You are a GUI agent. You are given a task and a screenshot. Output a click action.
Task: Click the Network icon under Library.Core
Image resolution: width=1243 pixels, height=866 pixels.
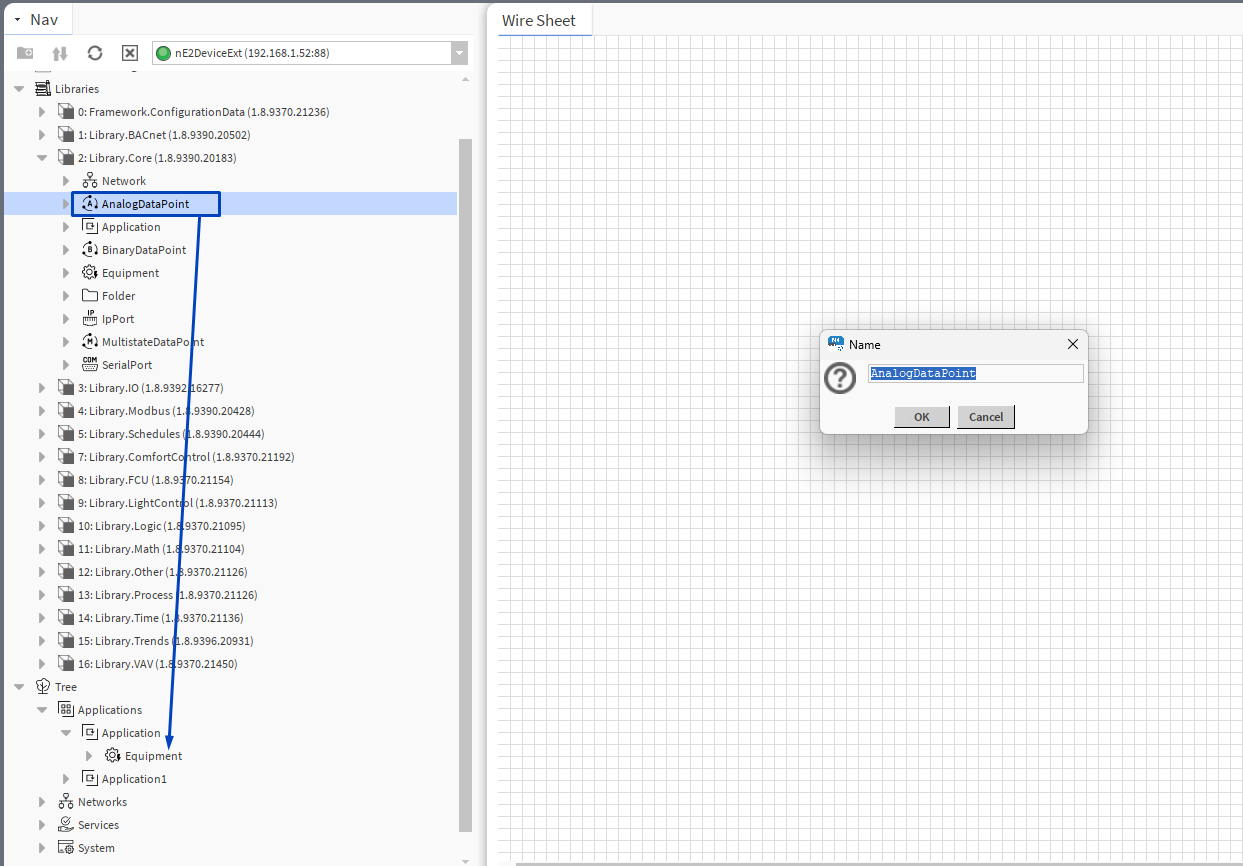[90, 181]
